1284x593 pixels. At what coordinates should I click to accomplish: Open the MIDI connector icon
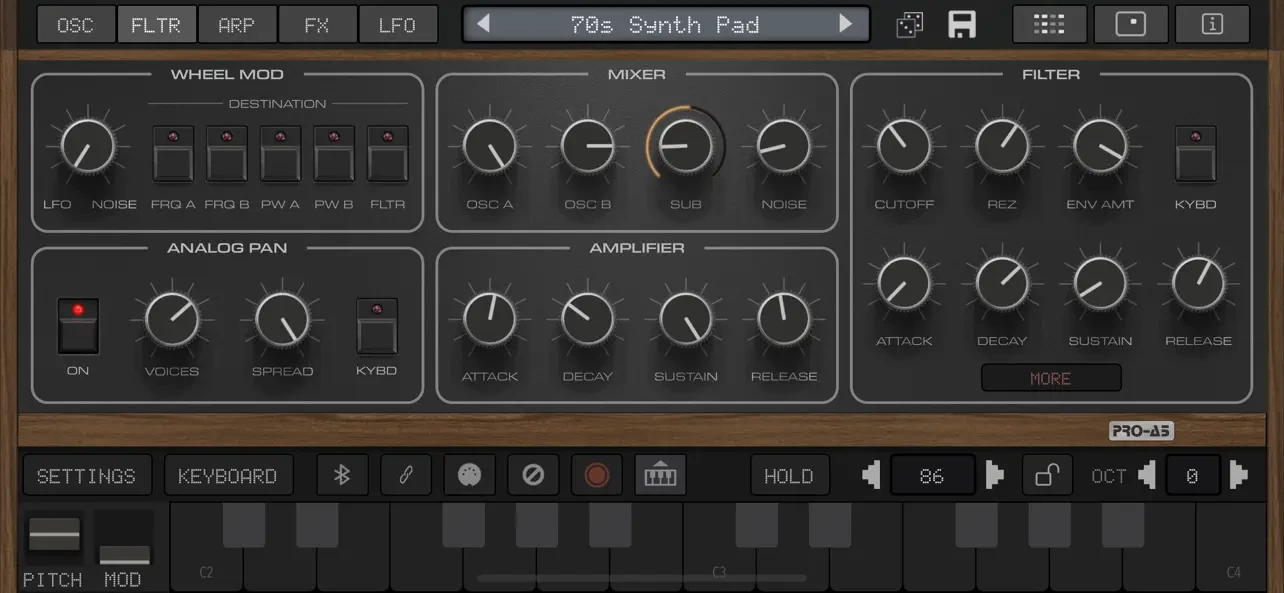[469, 475]
